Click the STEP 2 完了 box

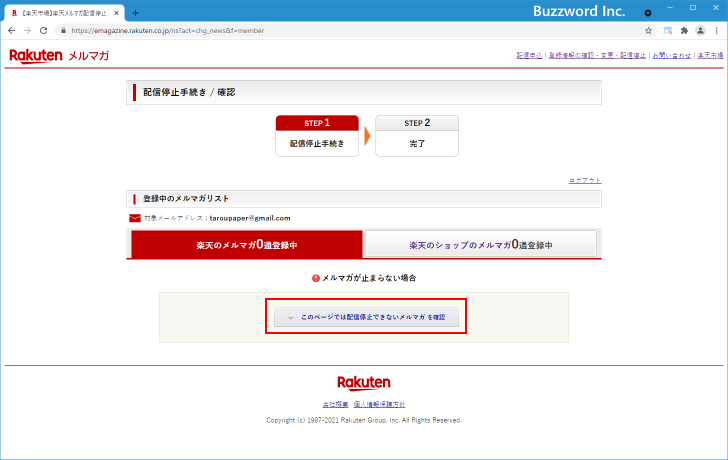pyautogui.click(x=417, y=136)
